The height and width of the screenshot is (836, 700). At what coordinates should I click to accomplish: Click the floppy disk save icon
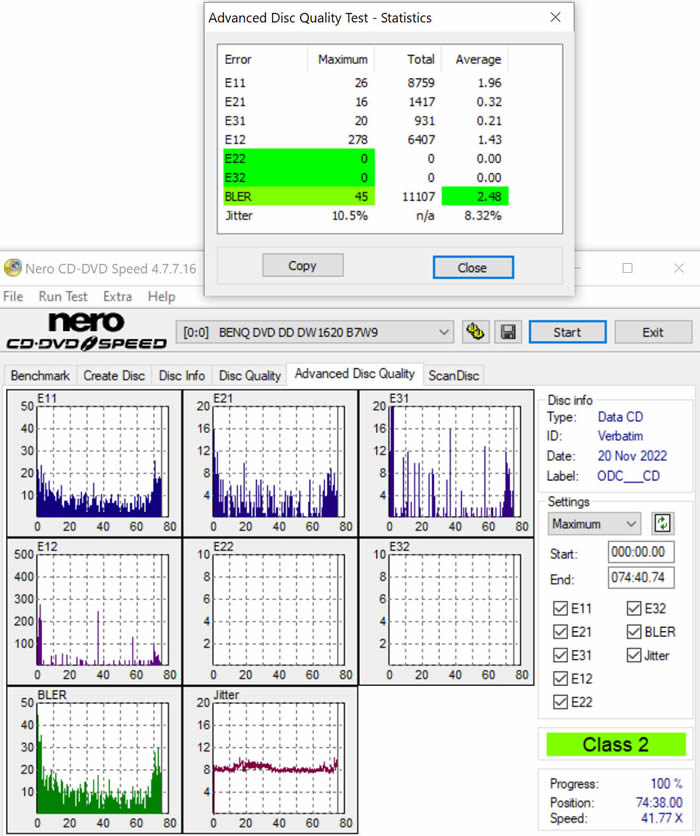508,332
